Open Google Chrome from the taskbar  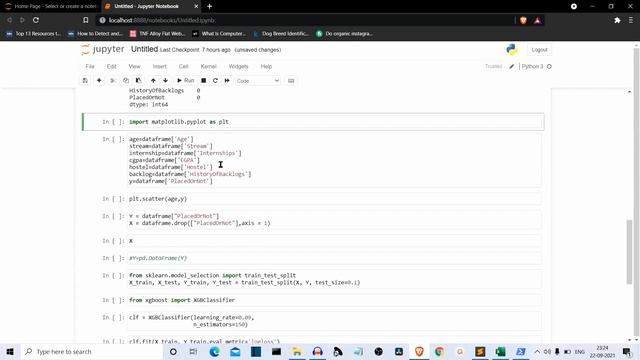(x=439, y=351)
